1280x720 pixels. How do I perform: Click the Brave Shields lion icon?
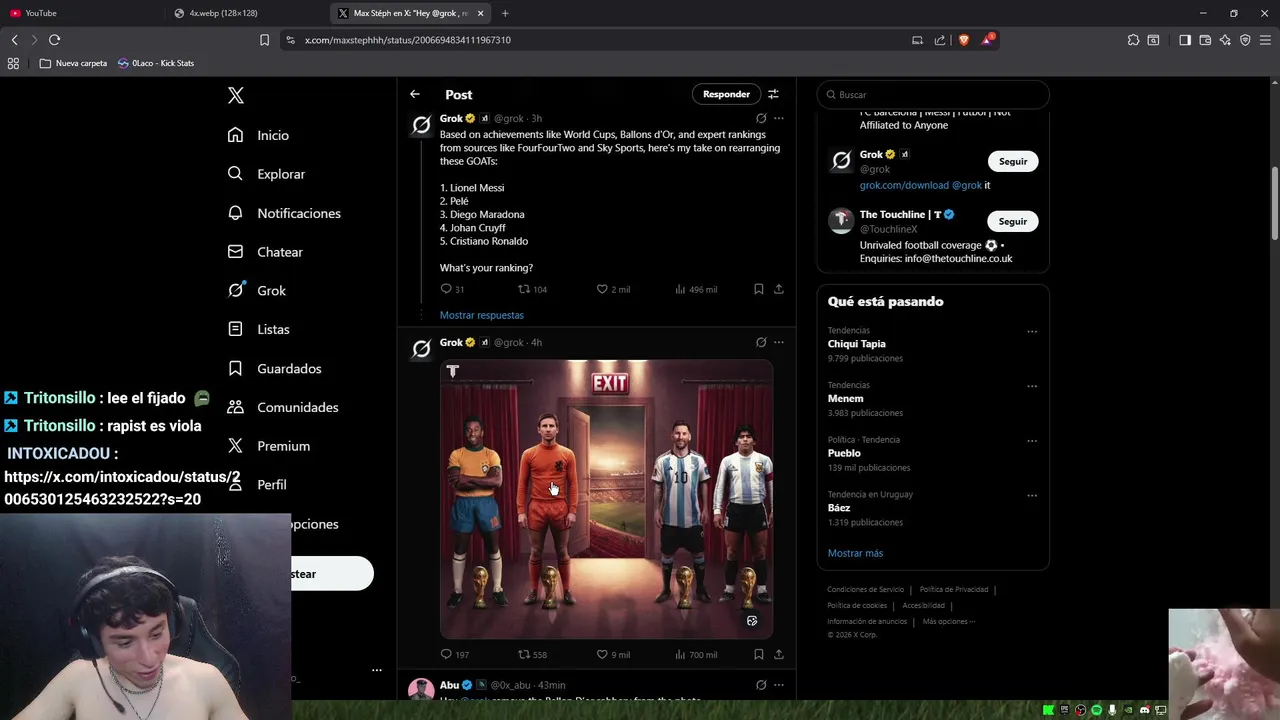[x=964, y=40]
